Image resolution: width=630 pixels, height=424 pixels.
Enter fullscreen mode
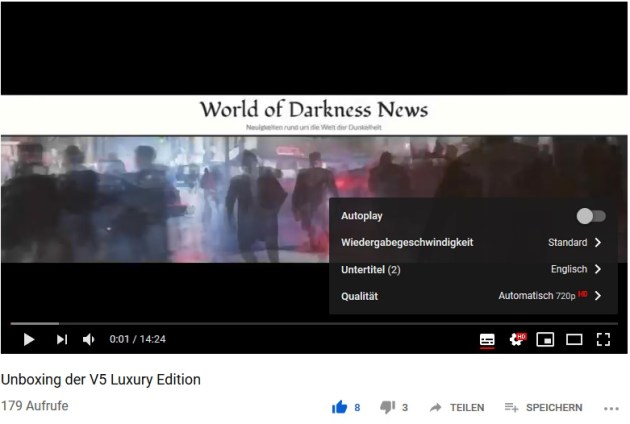pos(603,340)
